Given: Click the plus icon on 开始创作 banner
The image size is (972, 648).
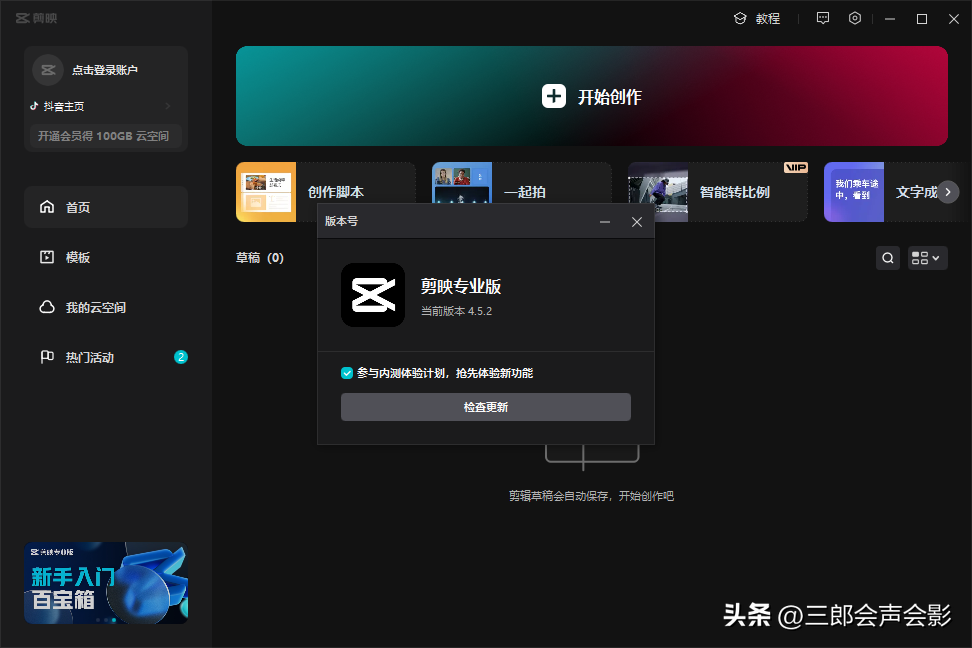Looking at the screenshot, I should [x=554, y=96].
